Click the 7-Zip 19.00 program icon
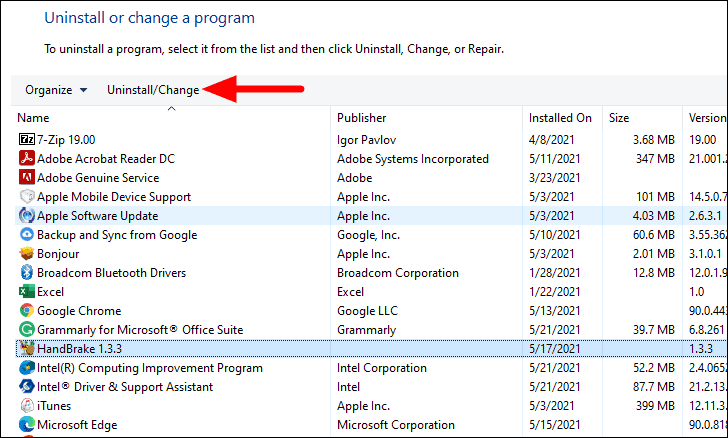Screen dimensions: 728x438 click(x=26, y=139)
